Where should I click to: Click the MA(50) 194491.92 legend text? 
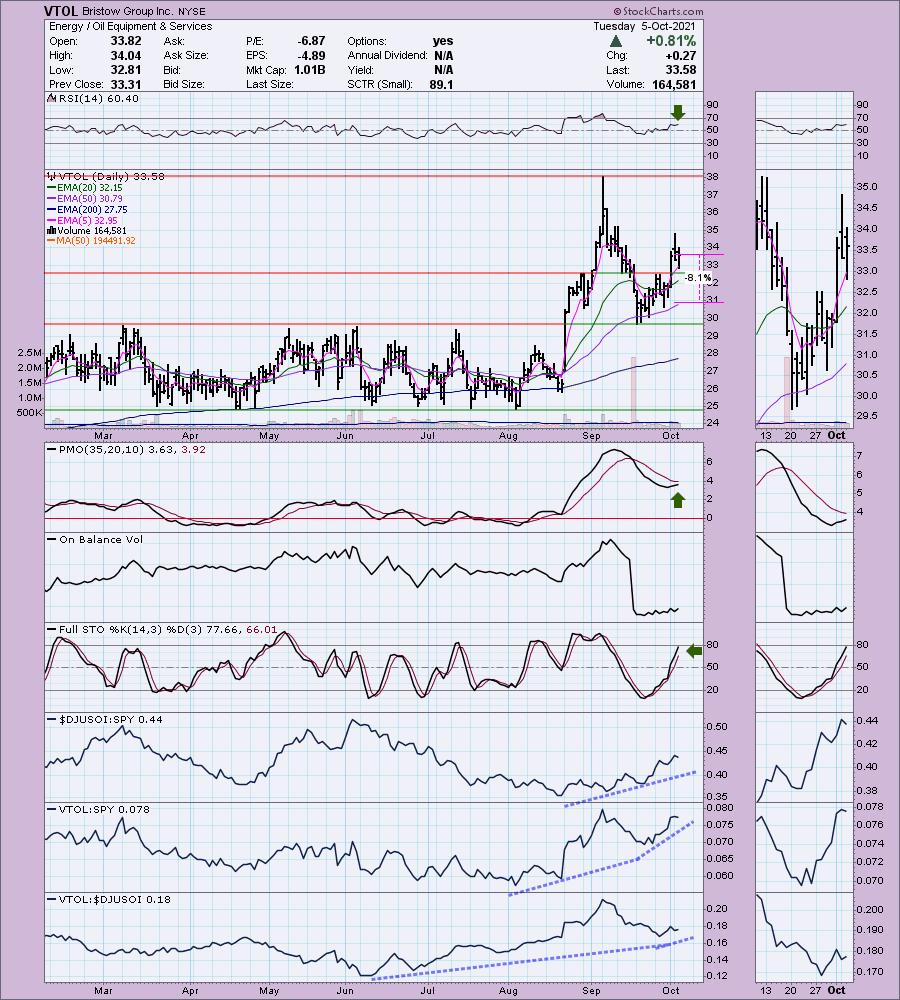(96, 240)
